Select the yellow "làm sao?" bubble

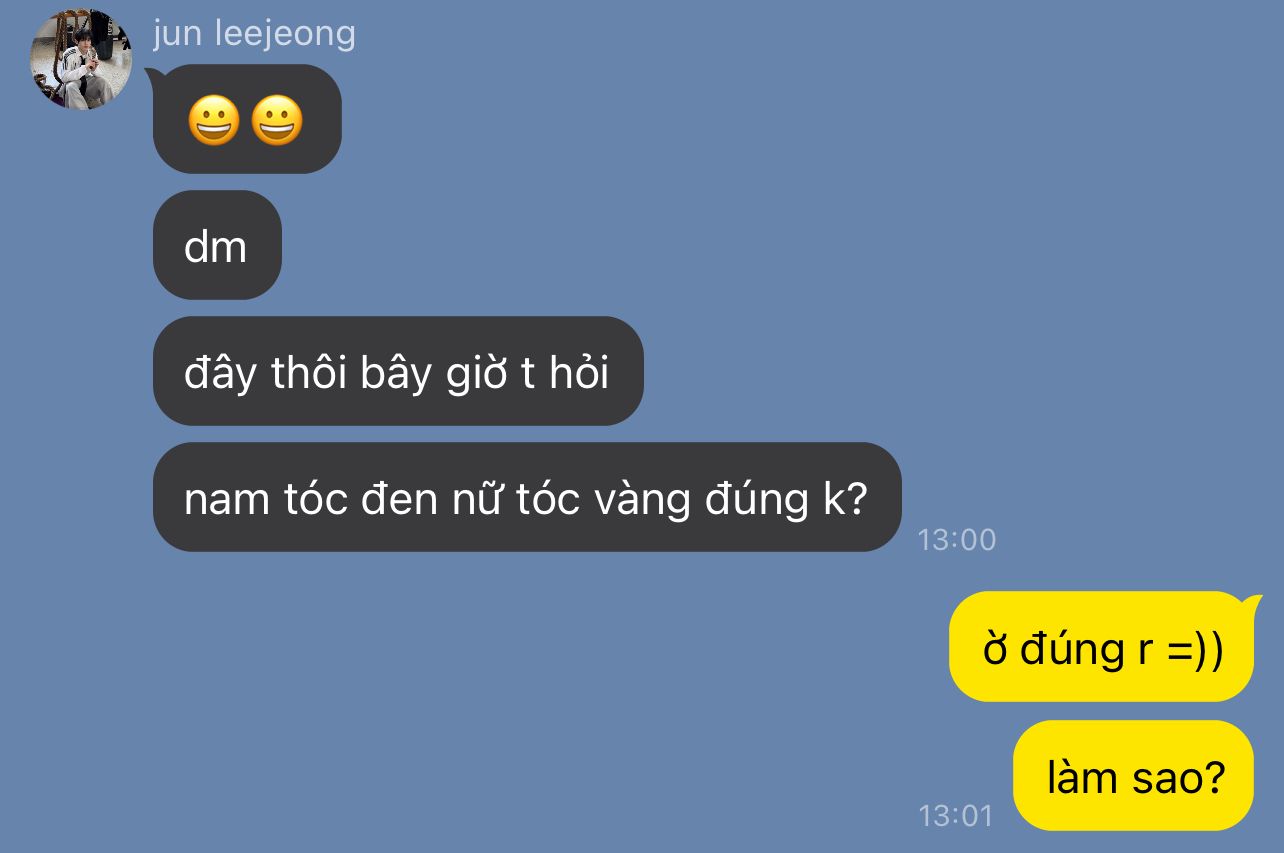(x=1134, y=775)
